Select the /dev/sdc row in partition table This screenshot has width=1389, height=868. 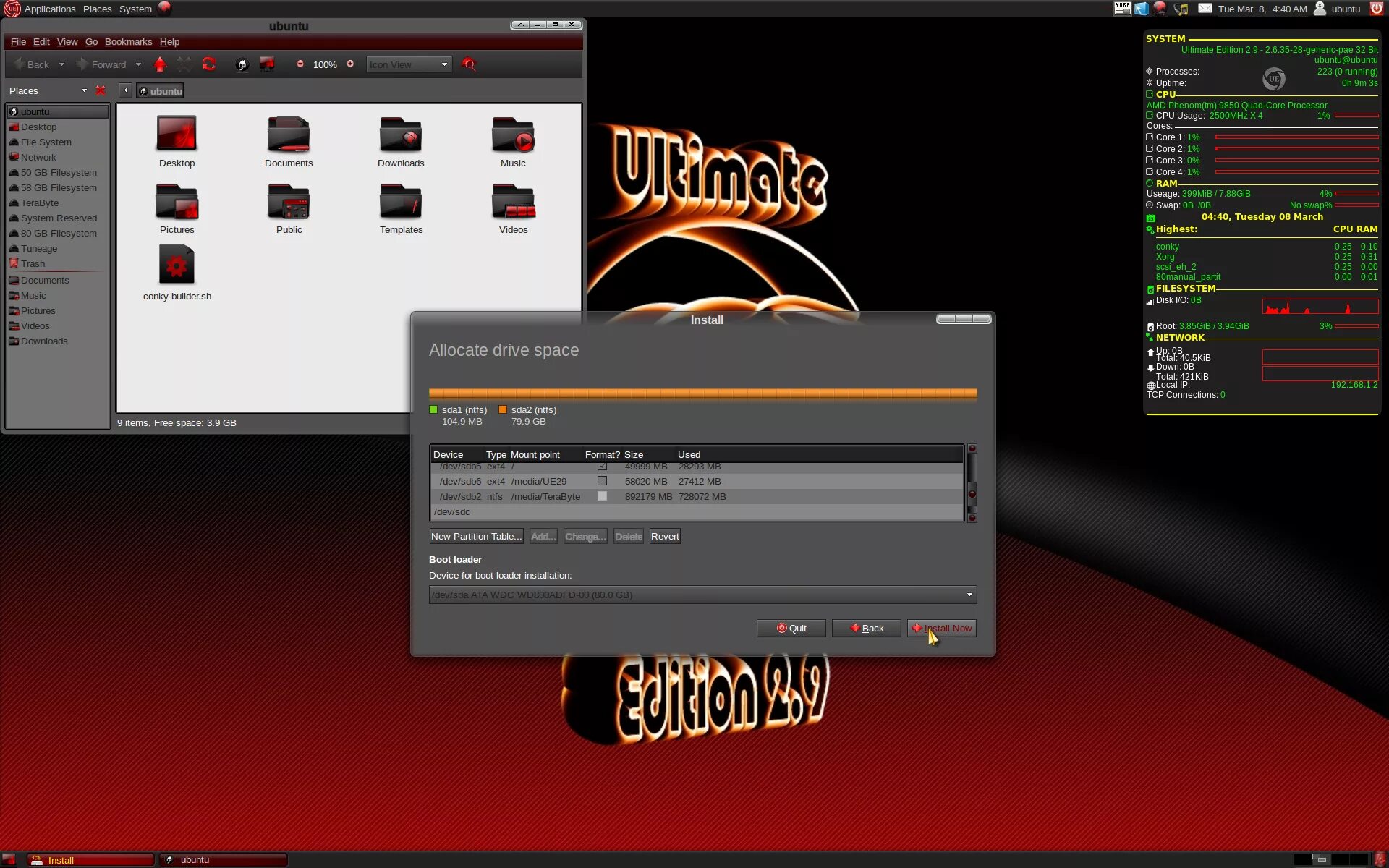(x=697, y=511)
